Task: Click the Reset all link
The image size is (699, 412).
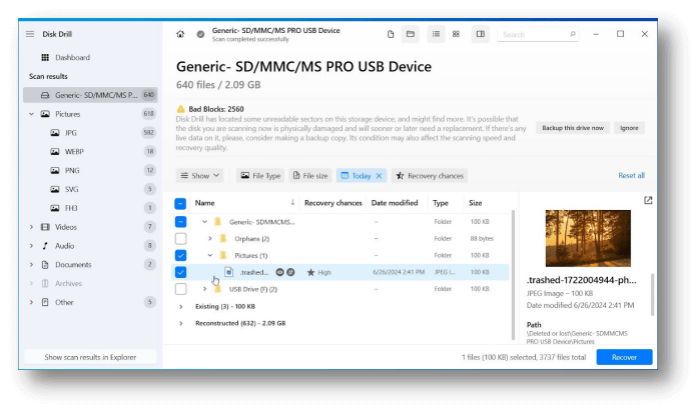Action: click(x=631, y=175)
